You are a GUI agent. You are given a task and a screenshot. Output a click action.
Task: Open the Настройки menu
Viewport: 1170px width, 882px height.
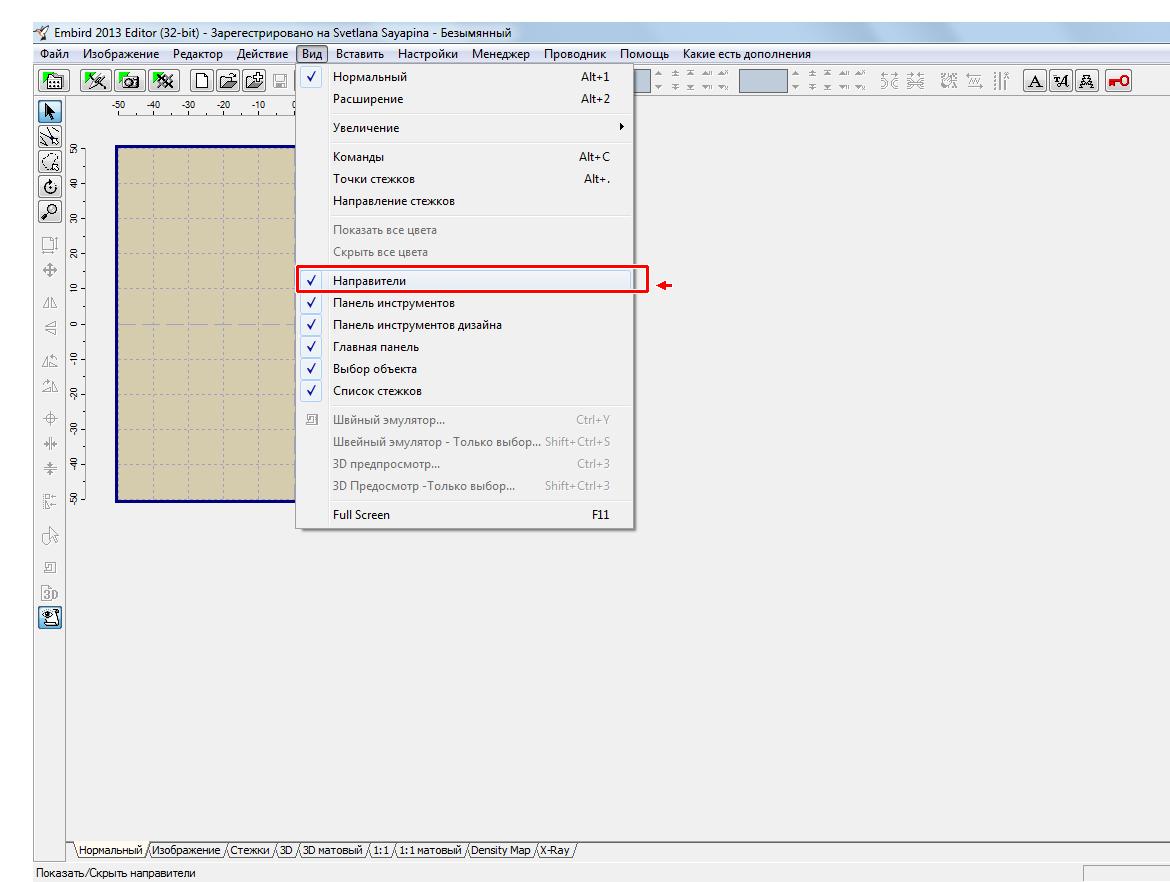click(x=427, y=54)
